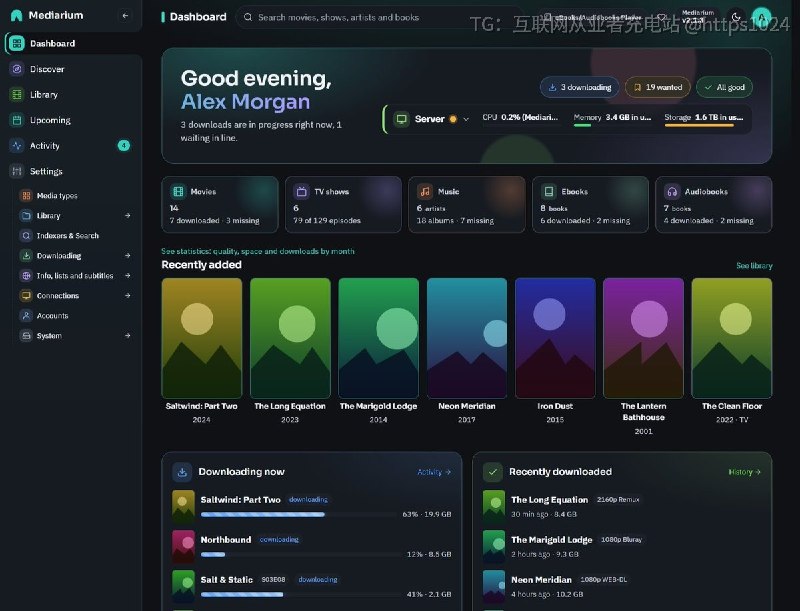Viewport: 800px width, 611px height.
Task: Click the Activity pulse icon
Action: (x=17, y=145)
